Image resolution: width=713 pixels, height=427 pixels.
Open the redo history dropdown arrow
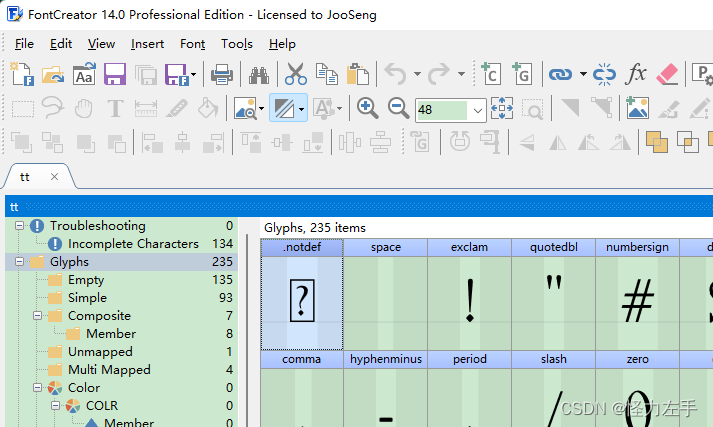(461, 74)
